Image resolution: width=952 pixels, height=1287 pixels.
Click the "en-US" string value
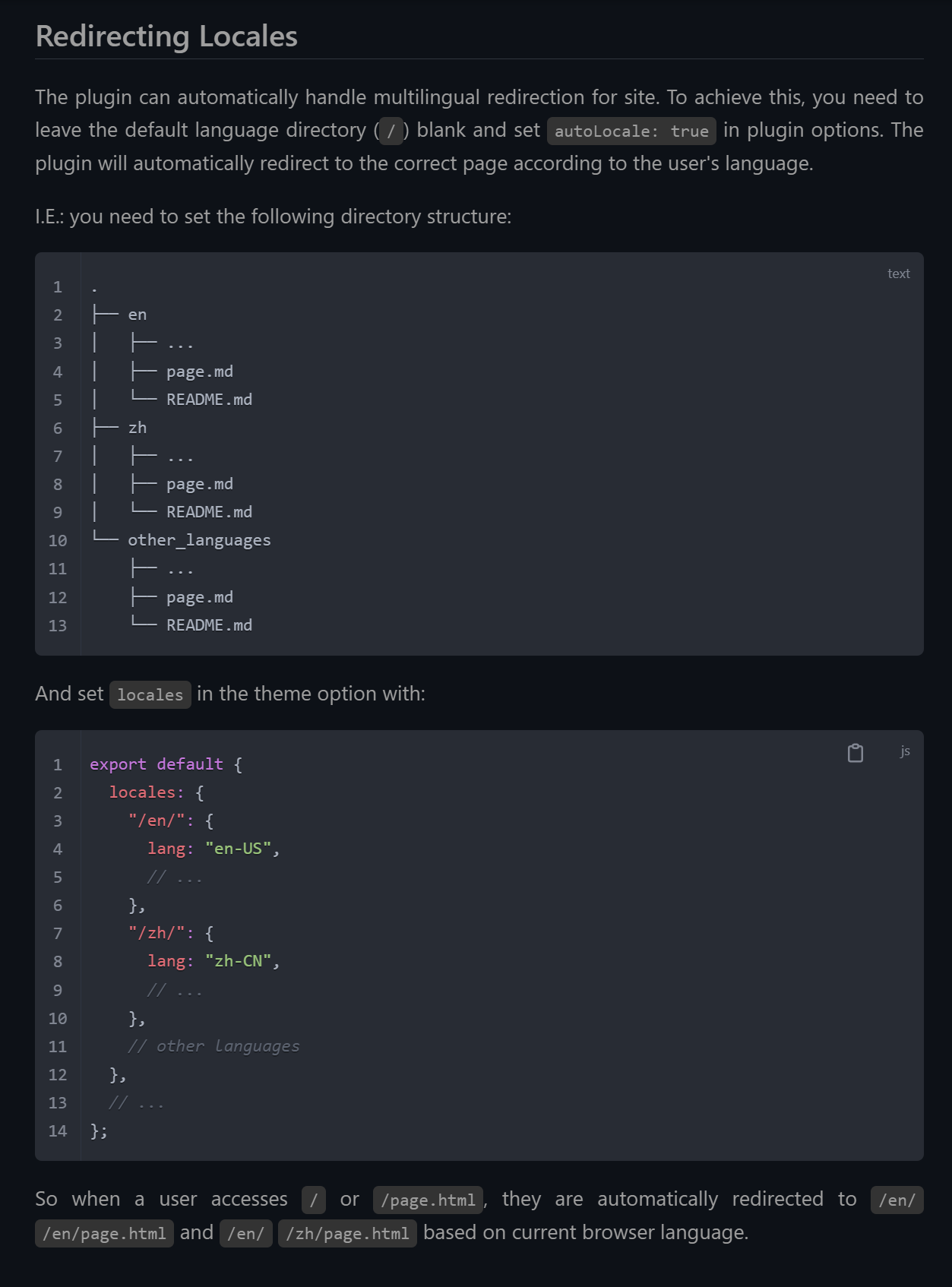(238, 849)
